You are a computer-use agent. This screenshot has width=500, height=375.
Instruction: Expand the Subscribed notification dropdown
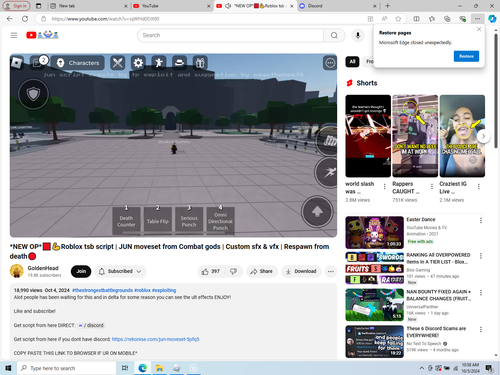(x=120, y=271)
